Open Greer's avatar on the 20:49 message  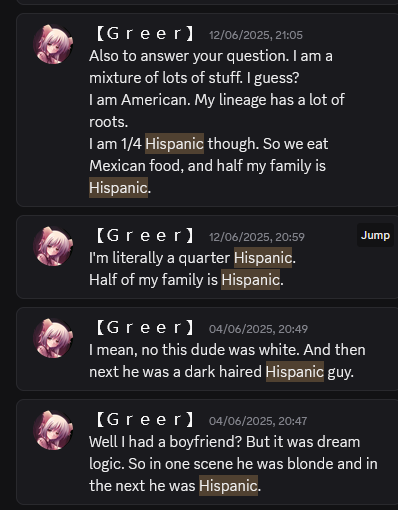53,338
